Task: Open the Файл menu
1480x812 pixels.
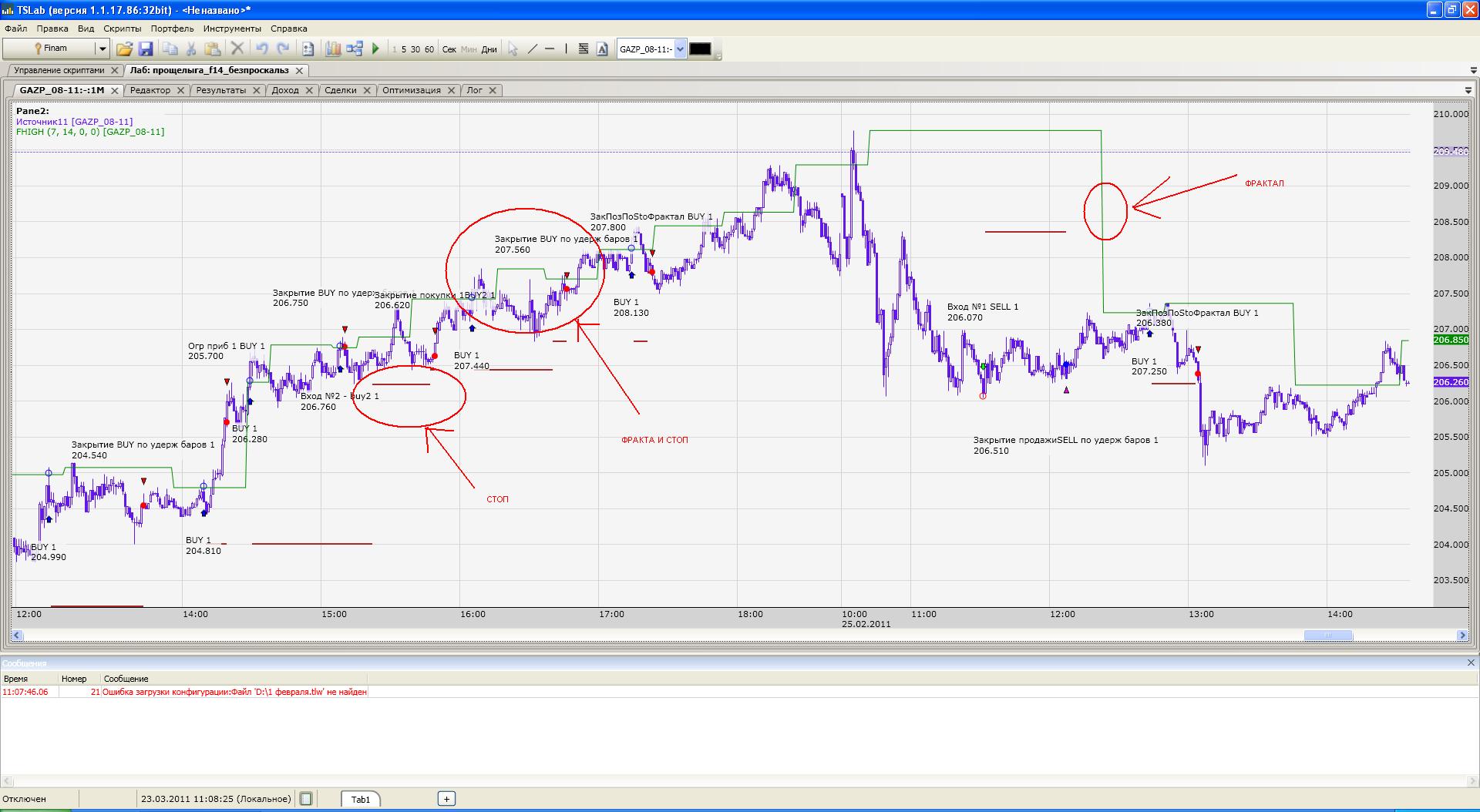Action: coord(15,29)
